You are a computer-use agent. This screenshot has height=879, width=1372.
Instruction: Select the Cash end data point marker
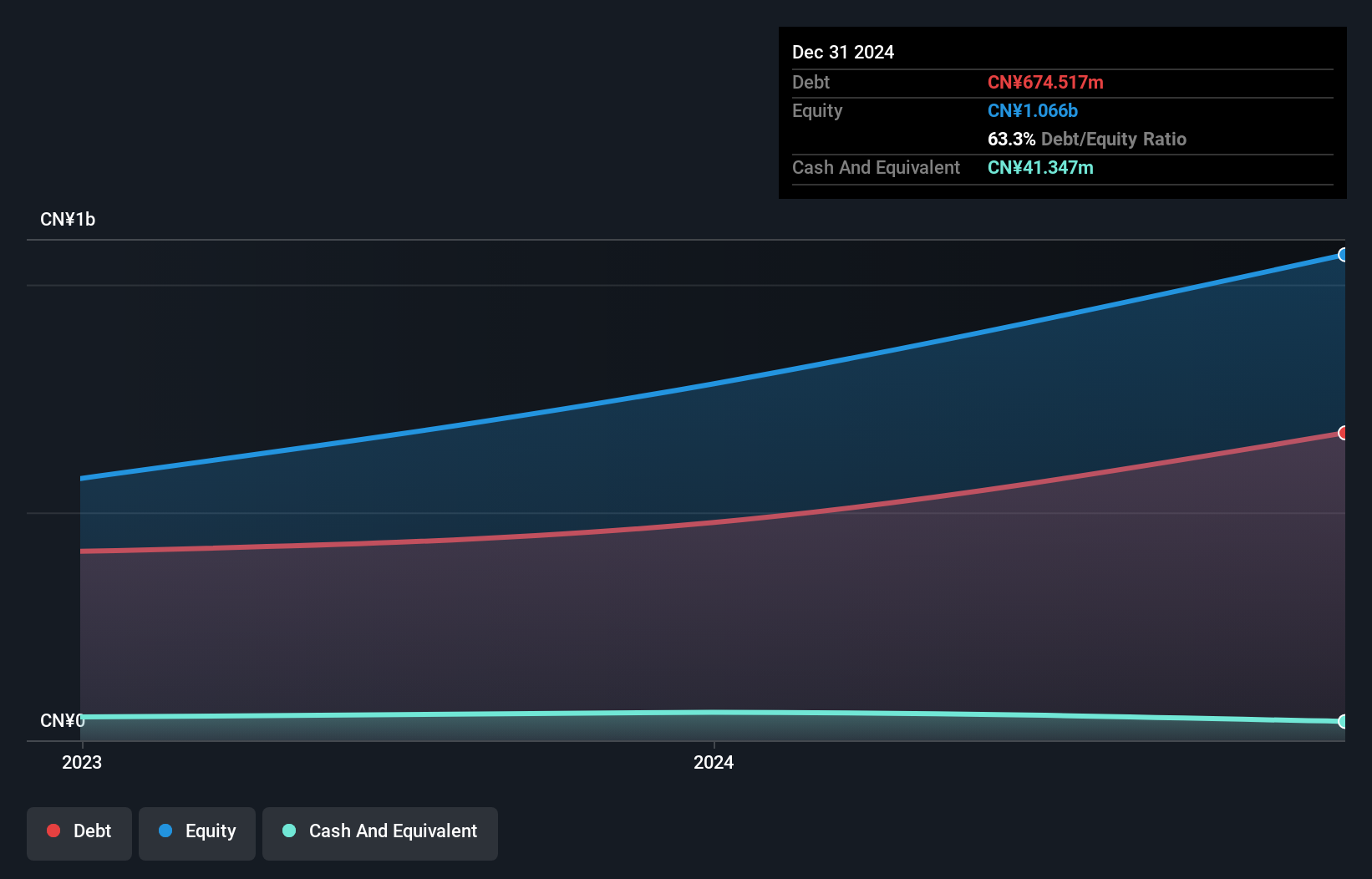(1343, 721)
